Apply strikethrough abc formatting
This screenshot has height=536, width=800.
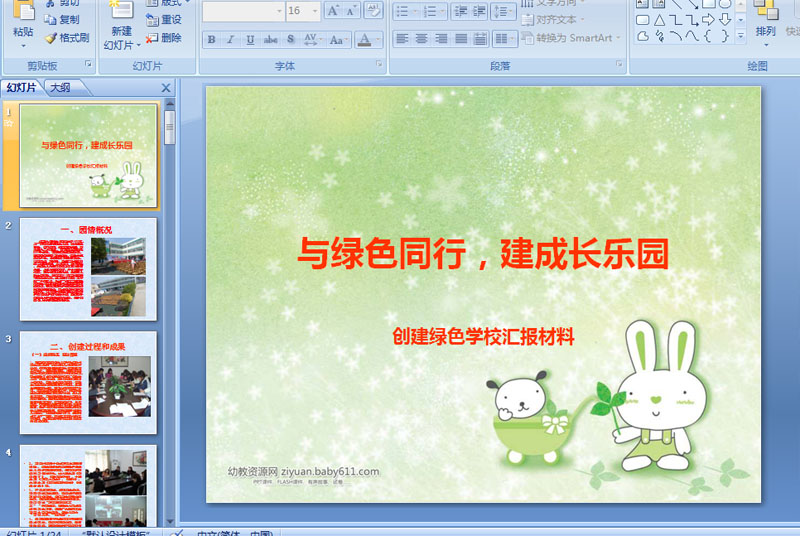click(270, 39)
